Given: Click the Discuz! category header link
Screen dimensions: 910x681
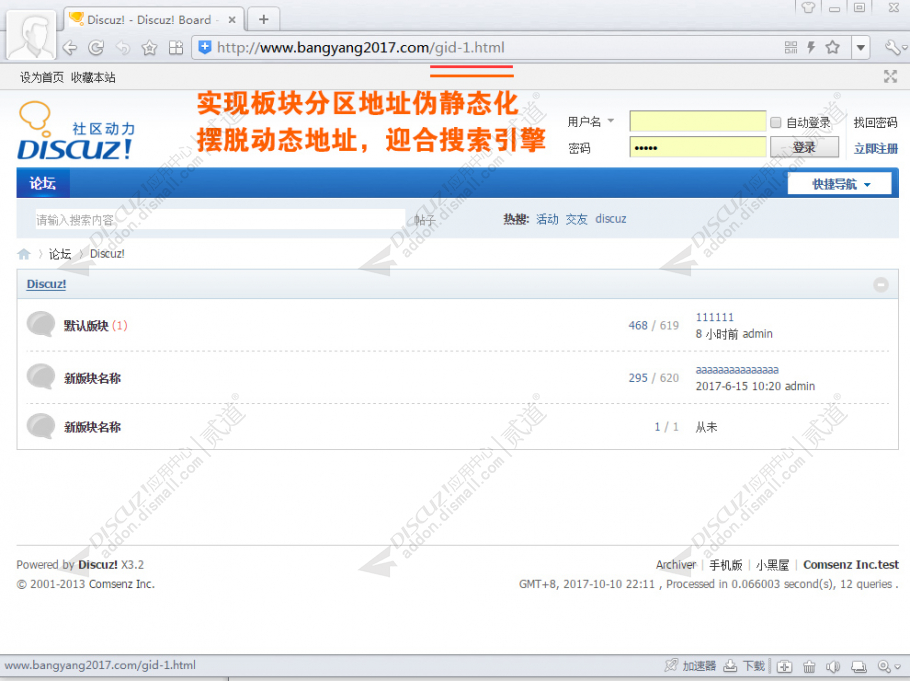Looking at the screenshot, I should [x=46, y=284].
